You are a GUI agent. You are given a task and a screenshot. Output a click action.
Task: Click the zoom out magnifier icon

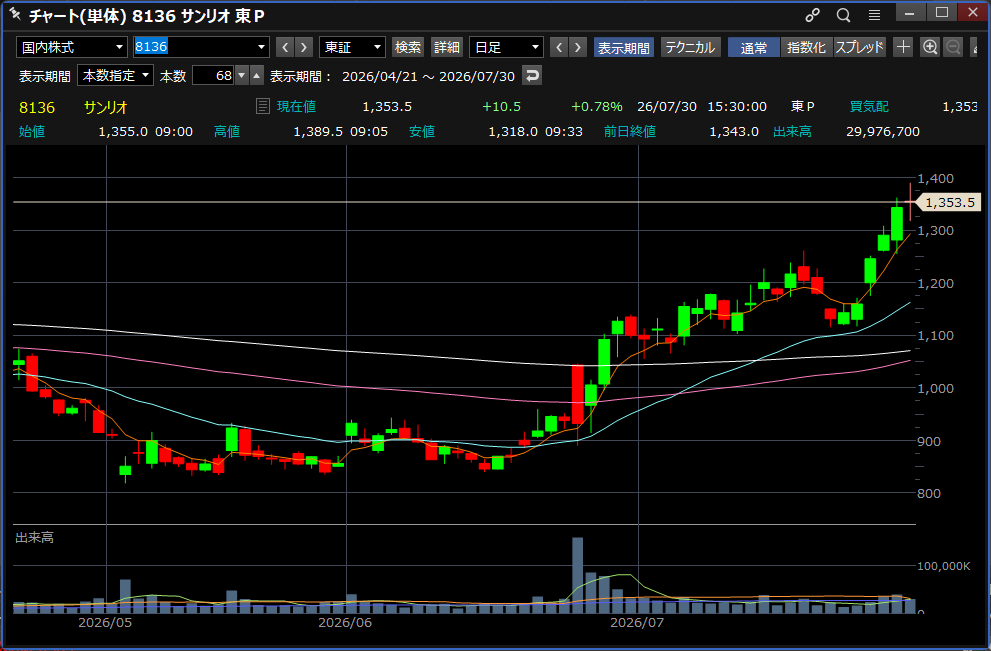[x=953, y=47]
